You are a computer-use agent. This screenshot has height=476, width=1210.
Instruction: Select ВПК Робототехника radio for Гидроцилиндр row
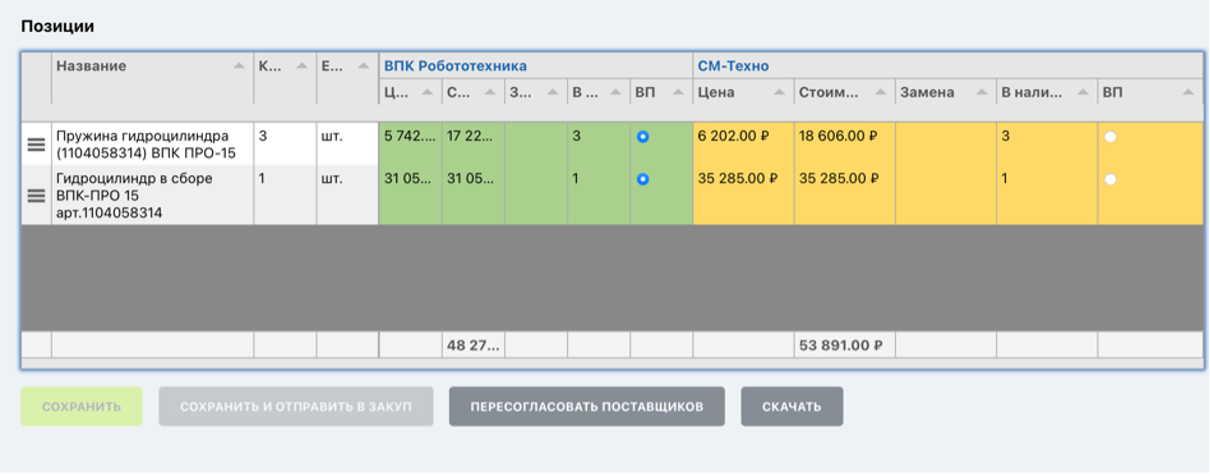(643, 180)
